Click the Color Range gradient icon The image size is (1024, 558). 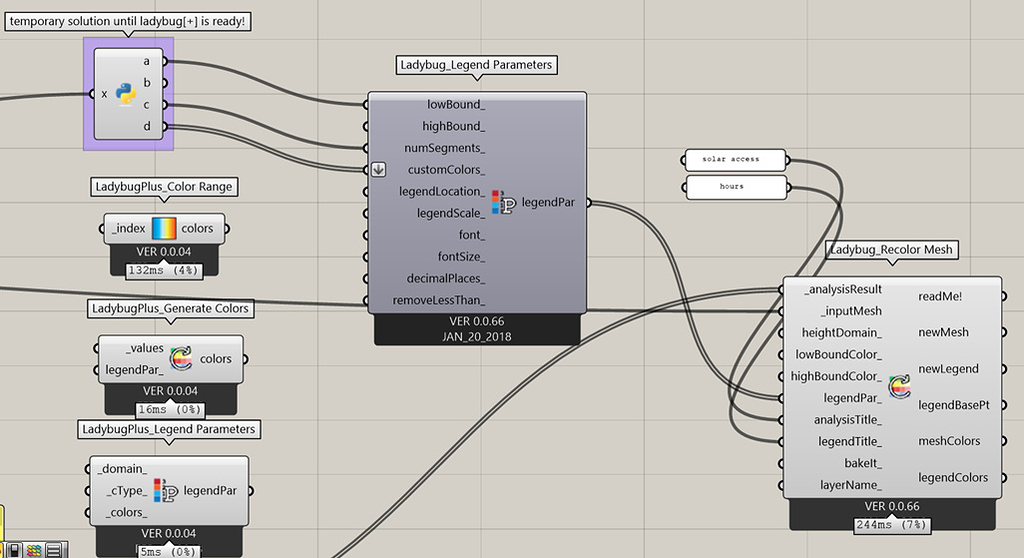point(163,229)
